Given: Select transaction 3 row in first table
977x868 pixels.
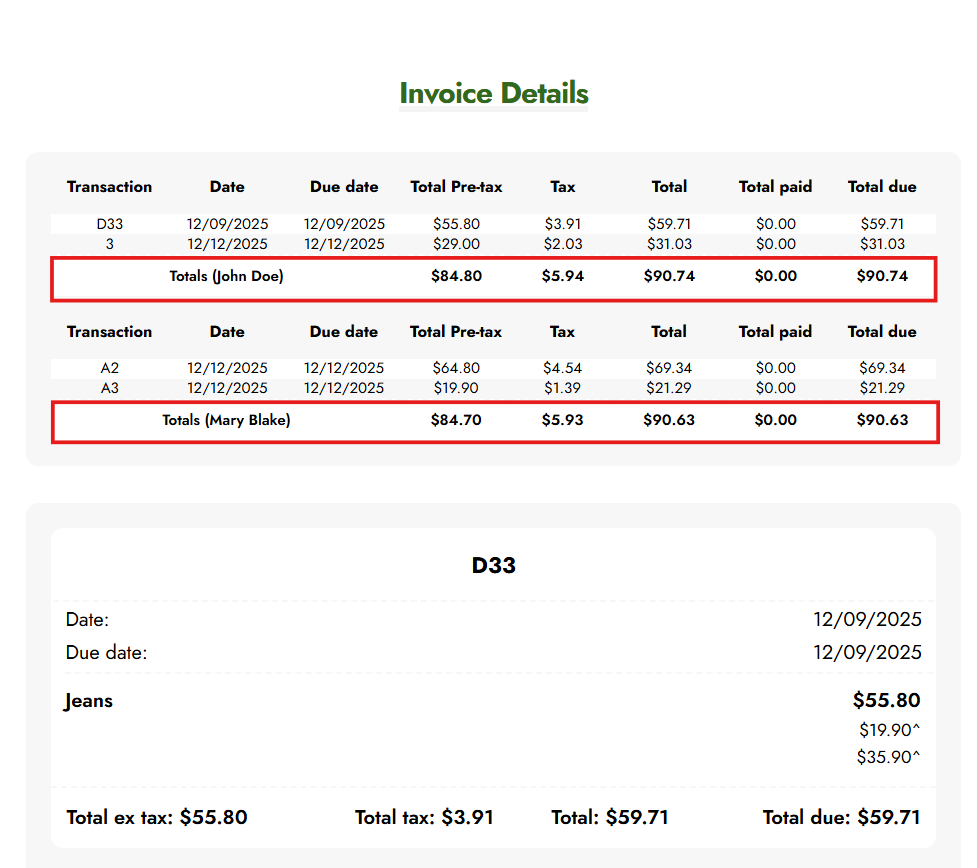Looking at the screenshot, I should (x=110, y=244).
